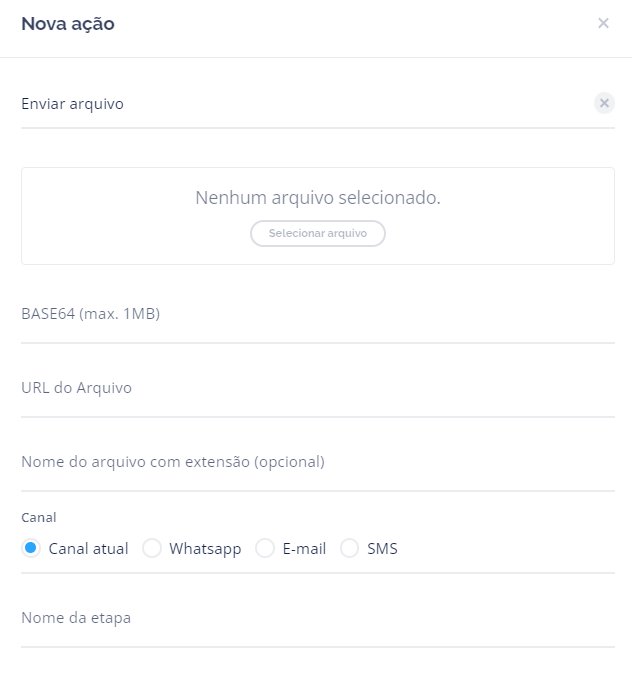Pick the SMS radio circle
The height and width of the screenshot is (673, 632).
coord(350,548)
